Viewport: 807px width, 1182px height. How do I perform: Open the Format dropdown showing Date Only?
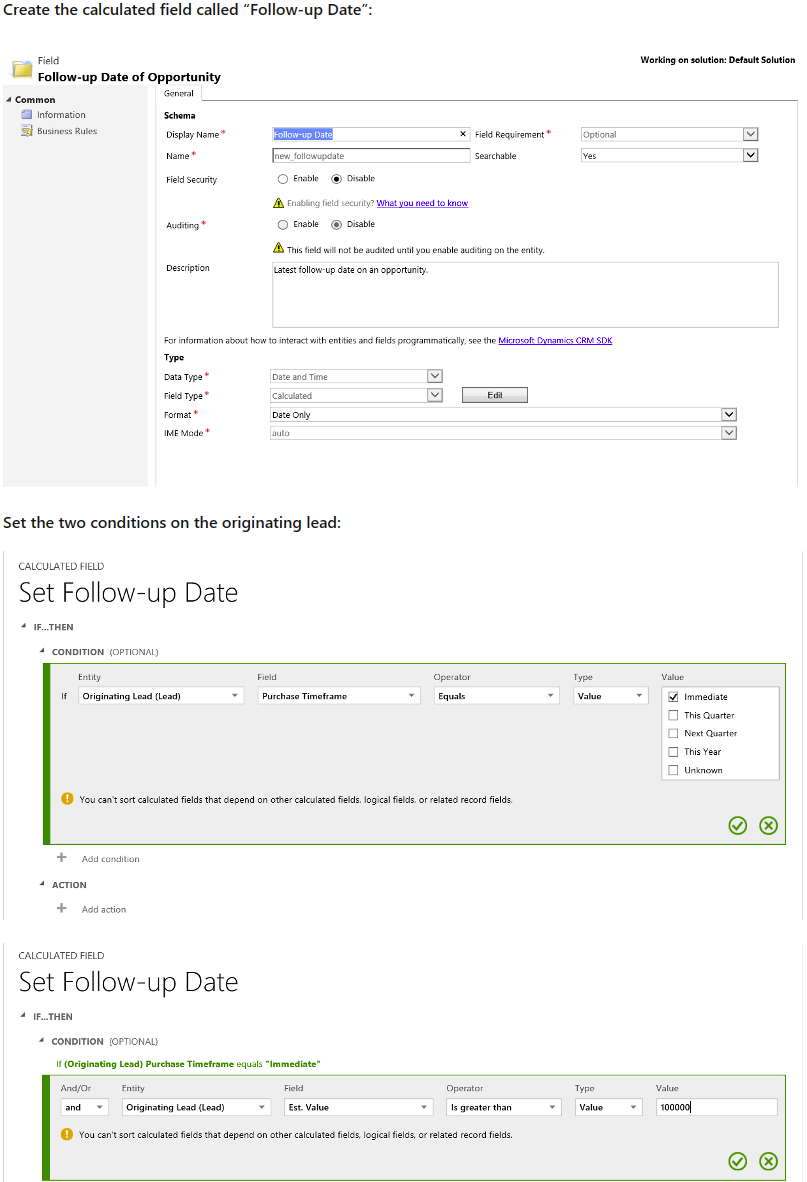coord(729,414)
